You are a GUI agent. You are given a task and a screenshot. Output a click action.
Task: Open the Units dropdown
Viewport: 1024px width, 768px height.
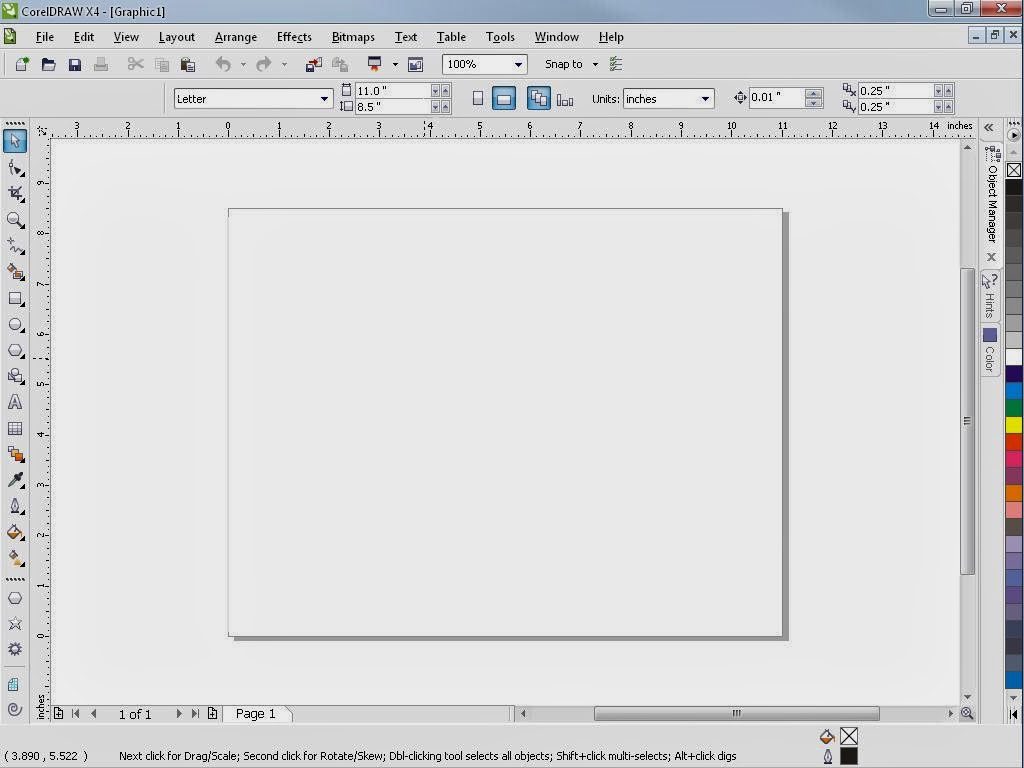[706, 98]
